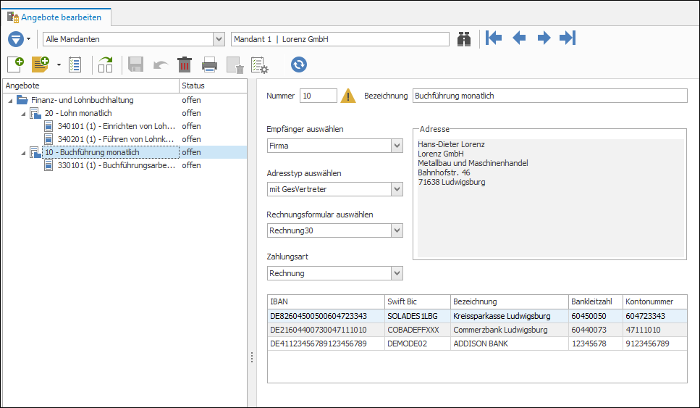Click the DEMODE02 cell

pos(417,344)
